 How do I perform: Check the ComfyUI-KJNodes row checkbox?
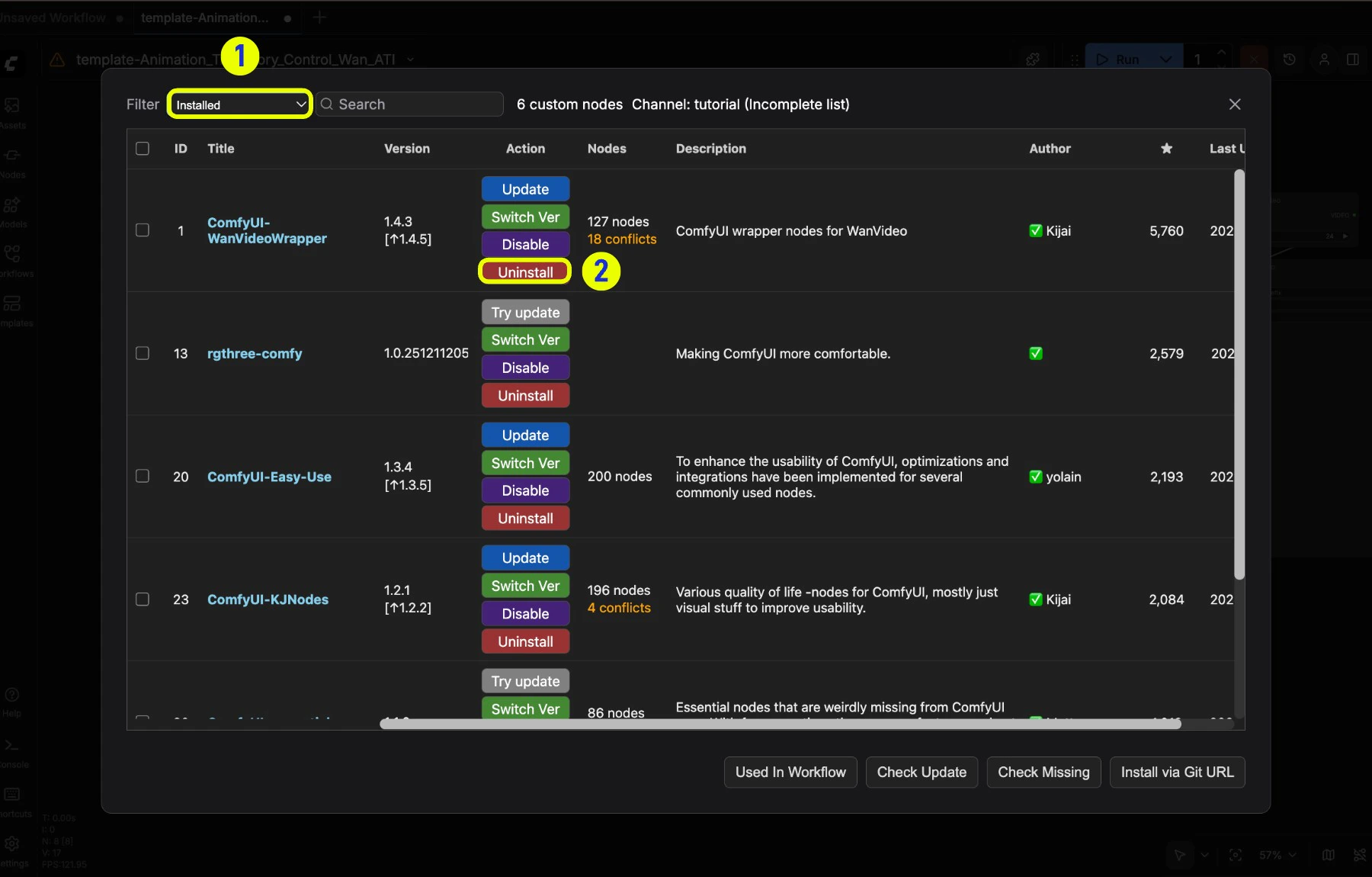click(143, 599)
